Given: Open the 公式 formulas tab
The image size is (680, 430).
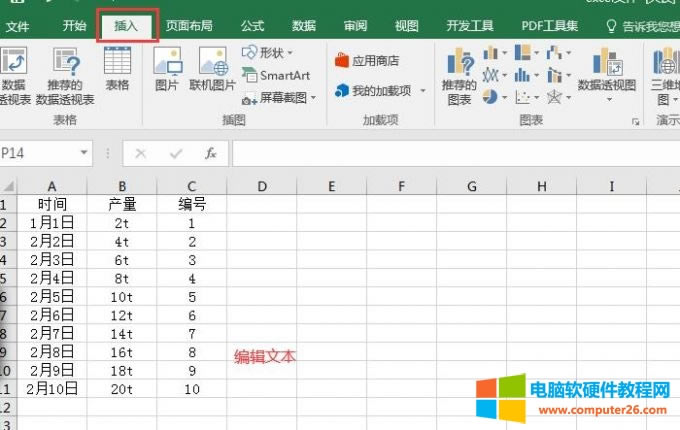Looking at the screenshot, I should click(x=252, y=26).
